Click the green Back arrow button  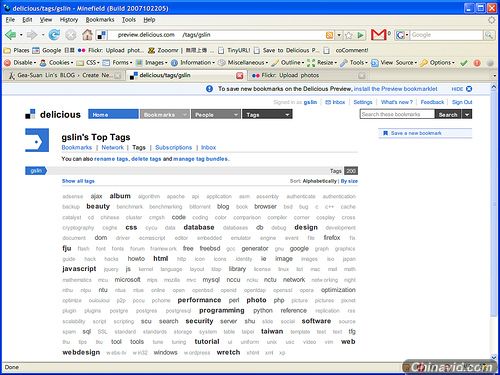[x=11, y=35]
